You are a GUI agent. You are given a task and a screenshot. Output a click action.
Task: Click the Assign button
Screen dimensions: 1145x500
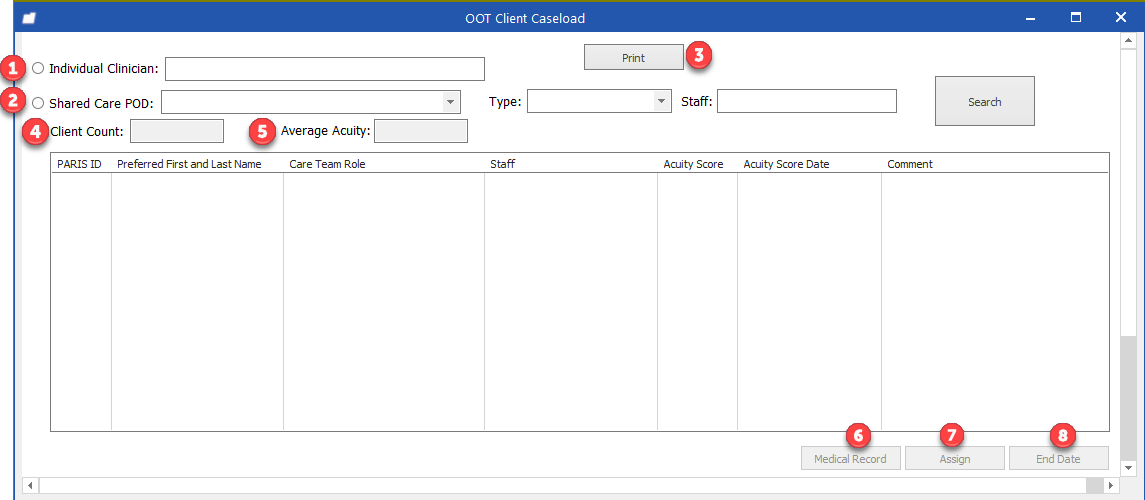(954, 459)
